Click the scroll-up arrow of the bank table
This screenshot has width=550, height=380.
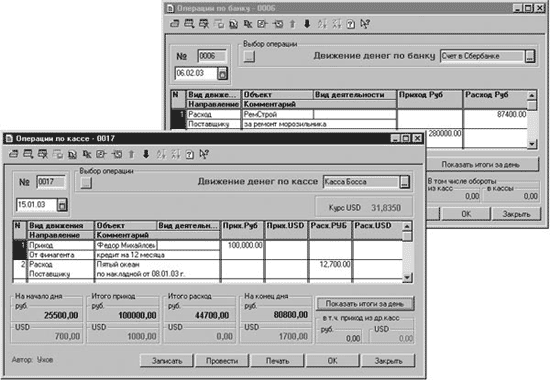[x=532, y=95]
